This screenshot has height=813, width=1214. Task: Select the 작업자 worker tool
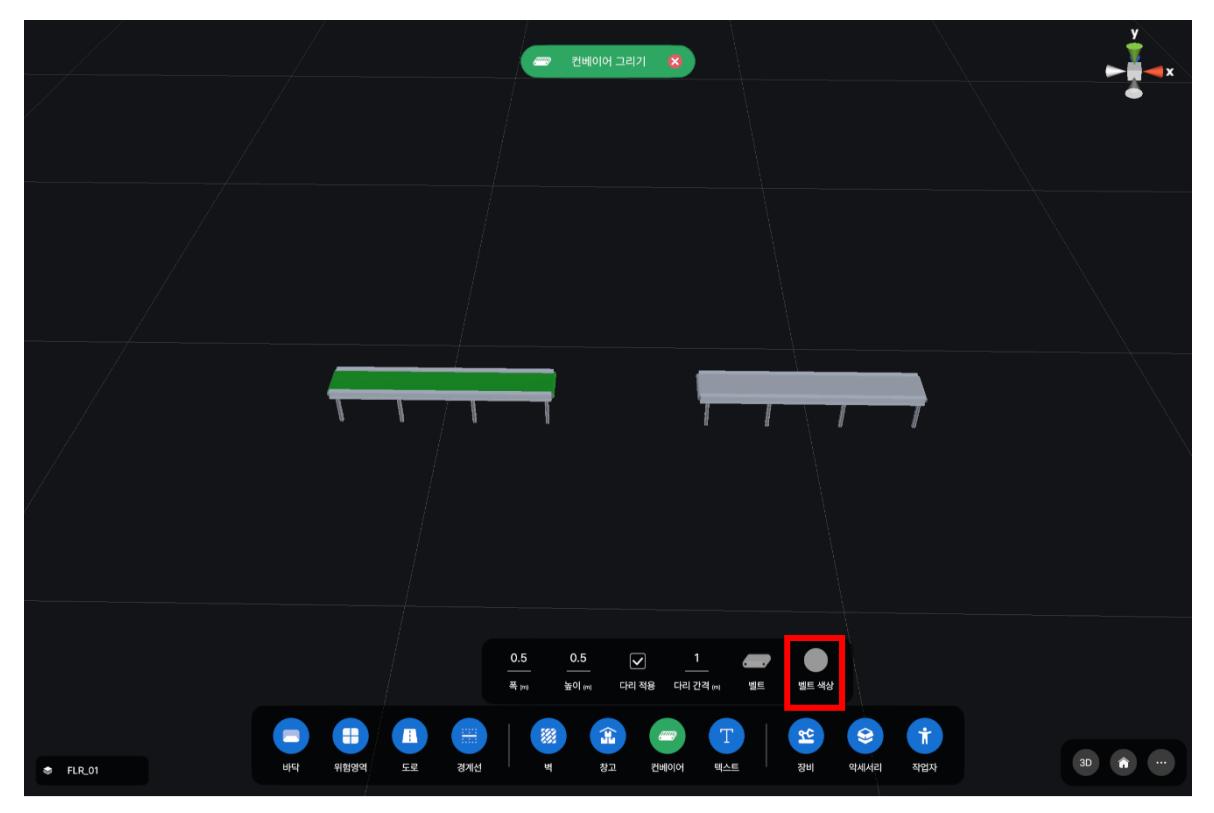(924, 737)
